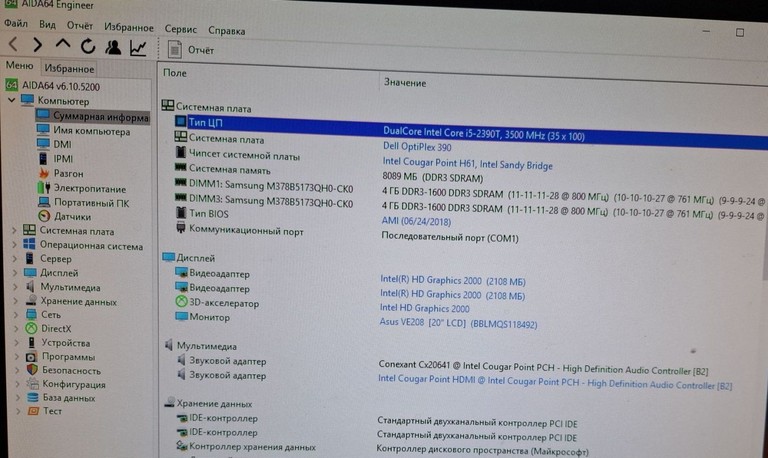Go back with the left arrow toolbar icon
Image resolution: width=768 pixels, height=458 pixels.
click(x=13, y=45)
